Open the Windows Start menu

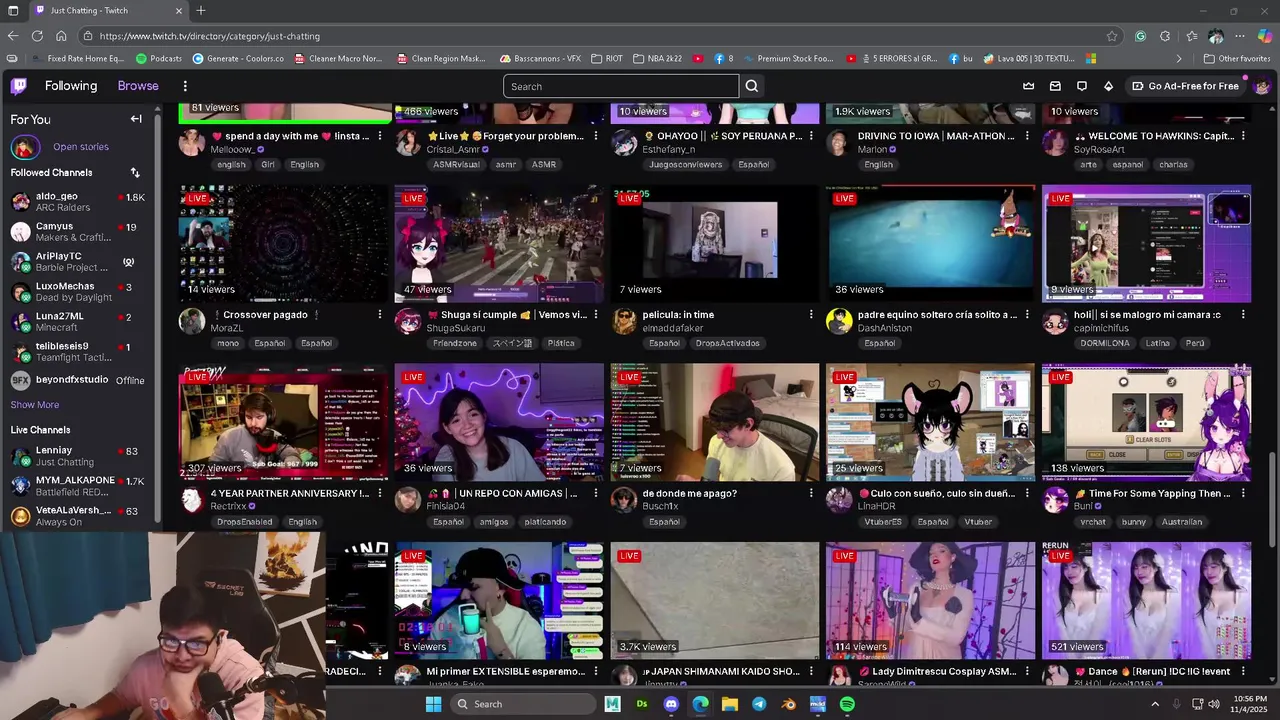click(433, 704)
